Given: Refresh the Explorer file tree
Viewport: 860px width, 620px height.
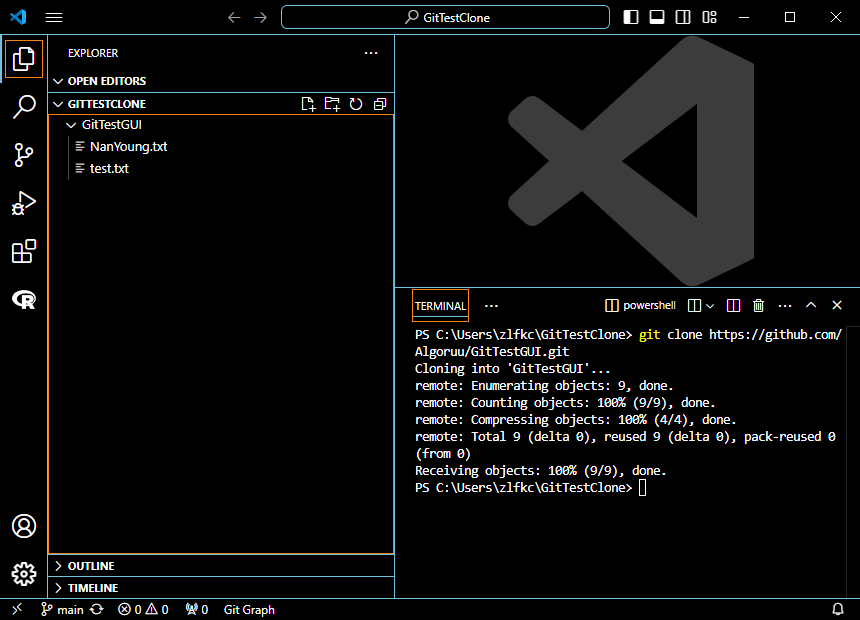Looking at the screenshot, I should coord(356,104).
